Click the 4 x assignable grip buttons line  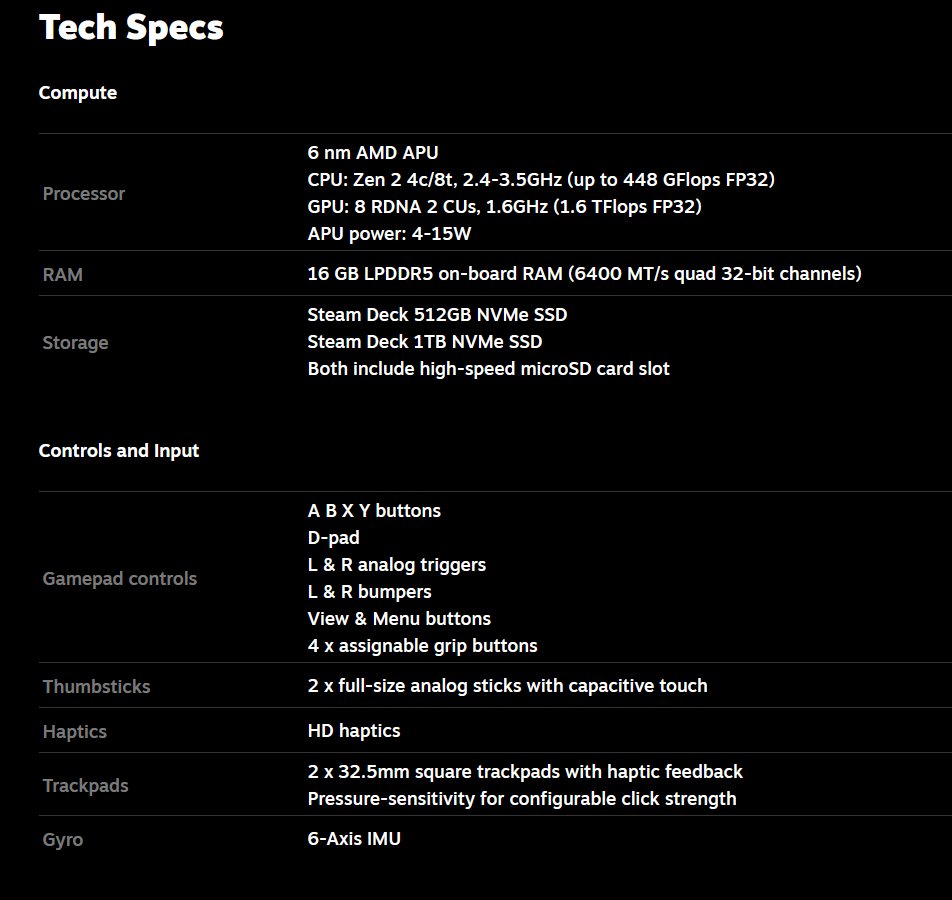(x=422, y=646)
